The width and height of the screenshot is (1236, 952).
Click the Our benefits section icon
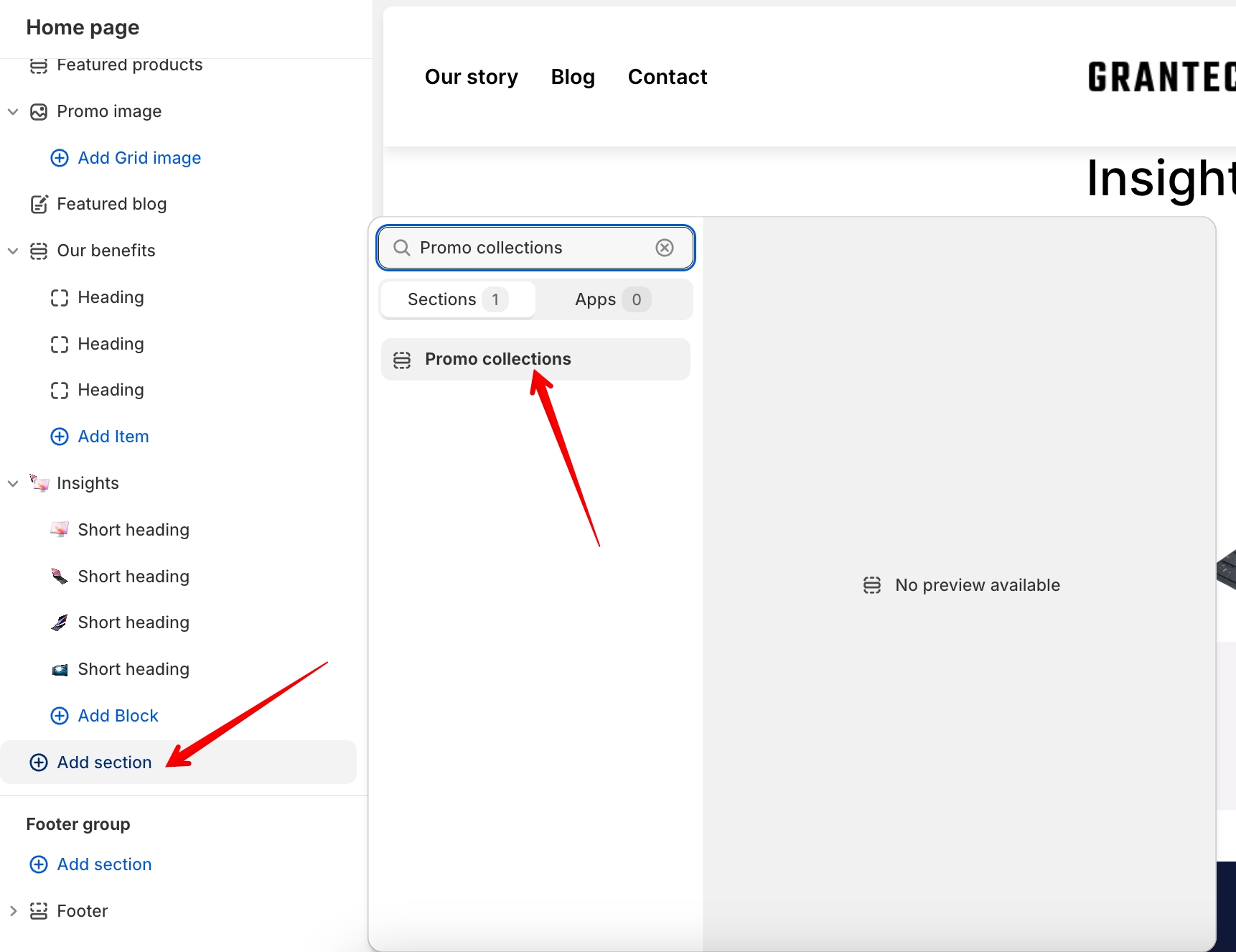39,251
